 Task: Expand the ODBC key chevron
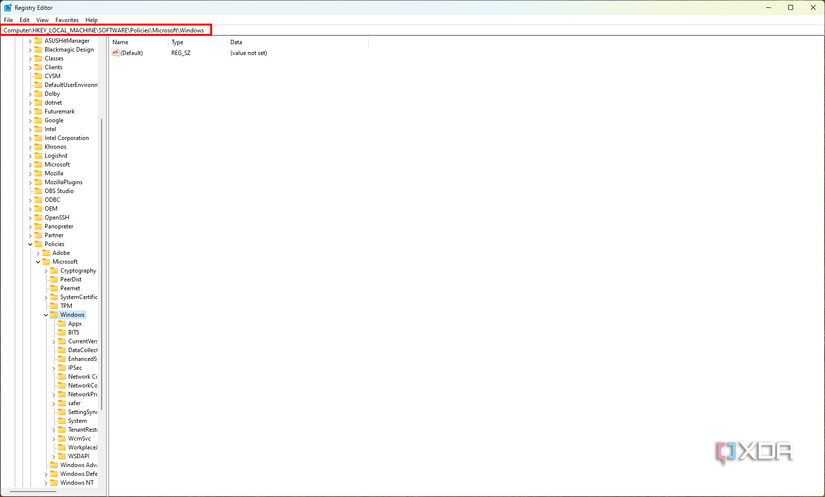[30, 200]
